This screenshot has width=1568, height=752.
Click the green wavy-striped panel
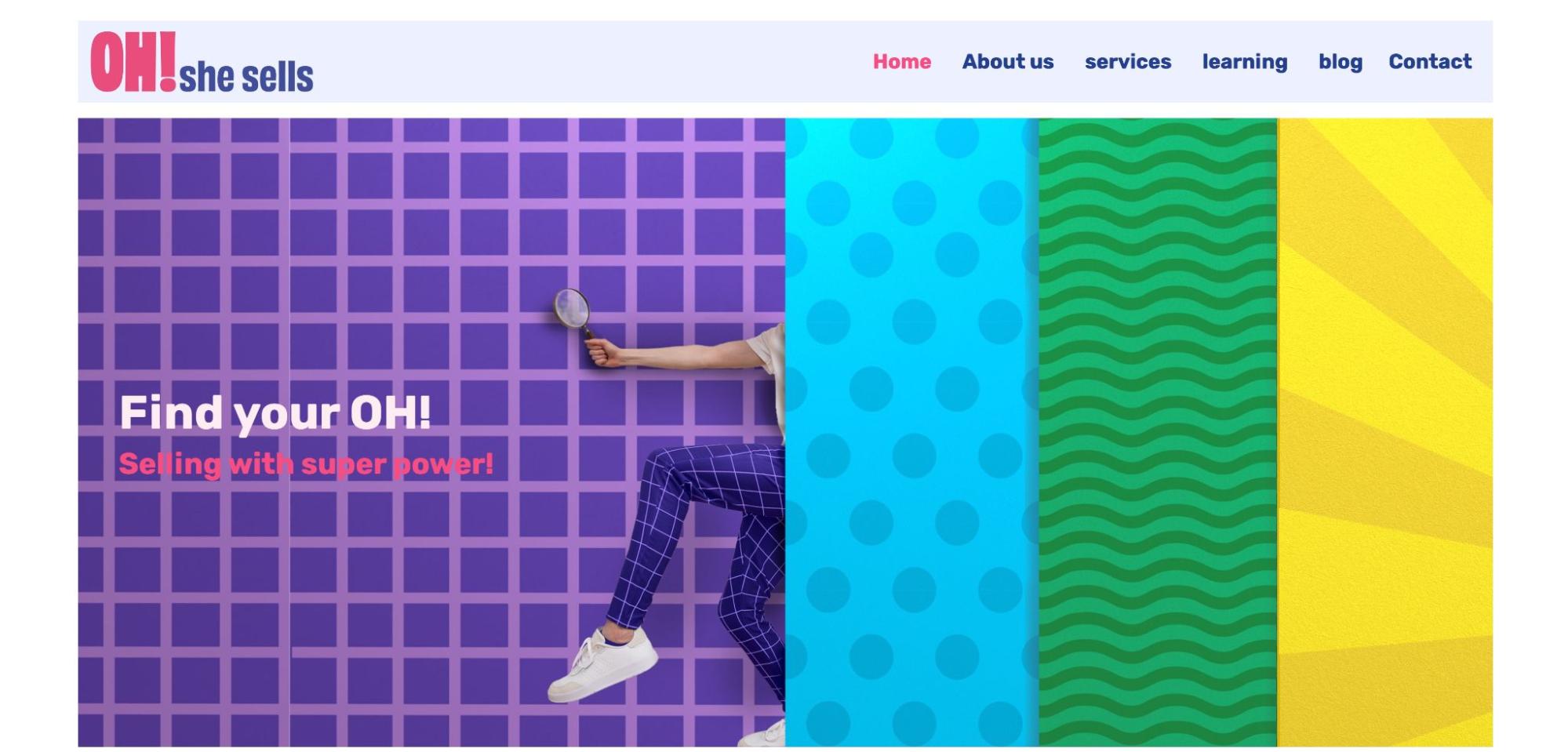pyautogui.click(x=1158, y=432)
